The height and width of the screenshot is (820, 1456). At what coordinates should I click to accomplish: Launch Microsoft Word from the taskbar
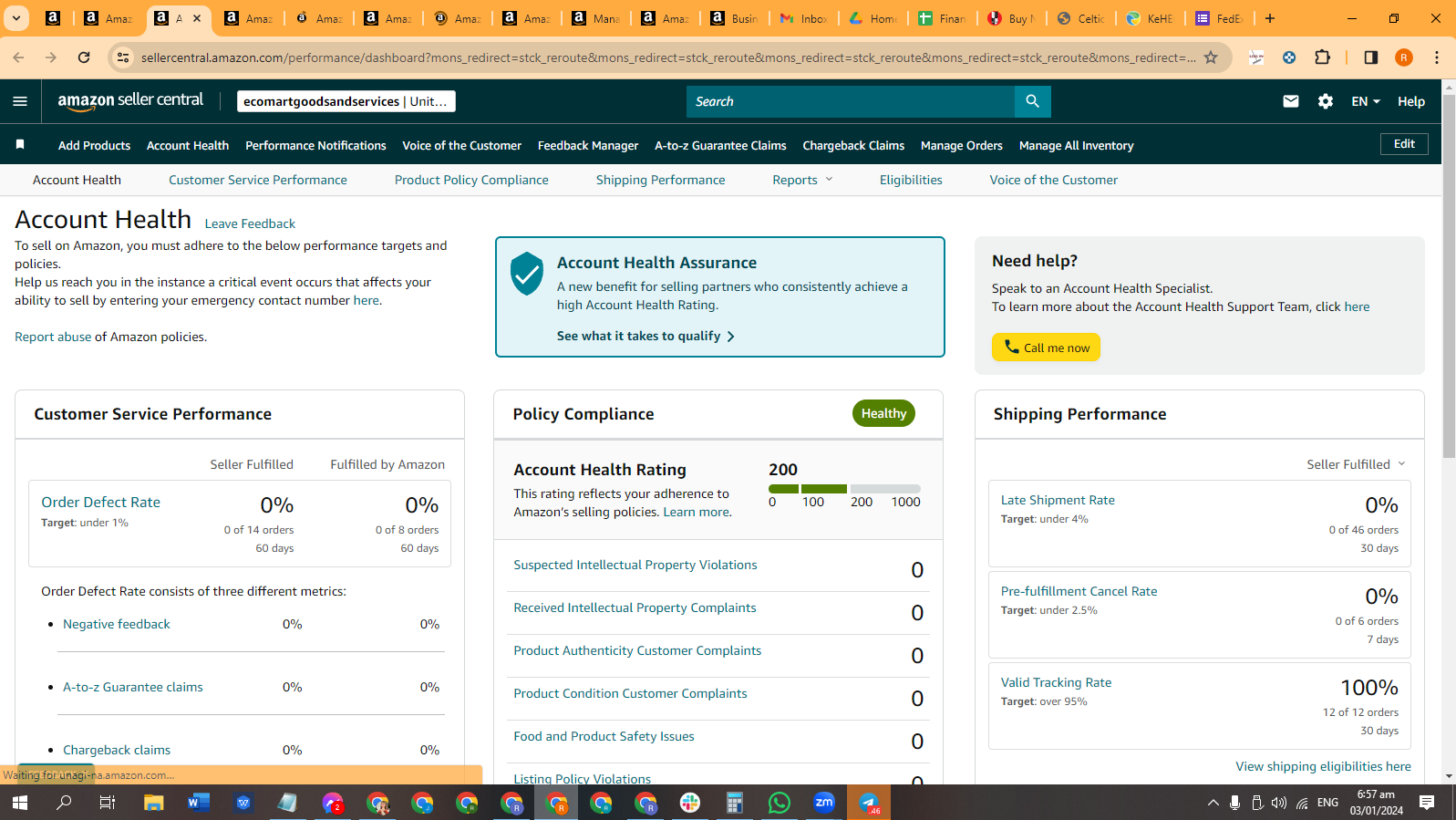pos(198,803)
